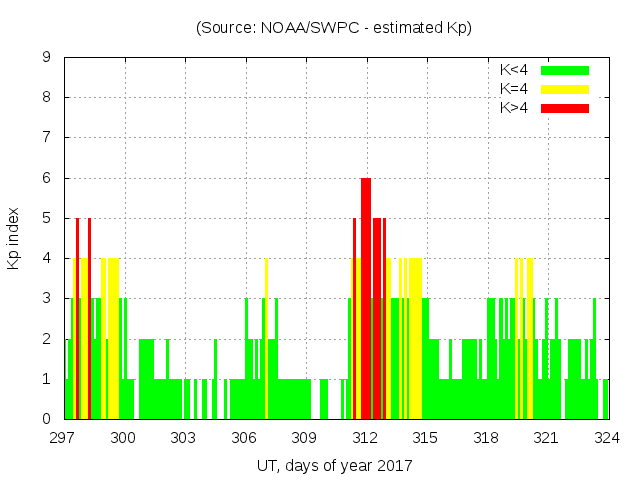Click the green K<4 legend swatch
The image size is (640, 480).
(565, 70)
